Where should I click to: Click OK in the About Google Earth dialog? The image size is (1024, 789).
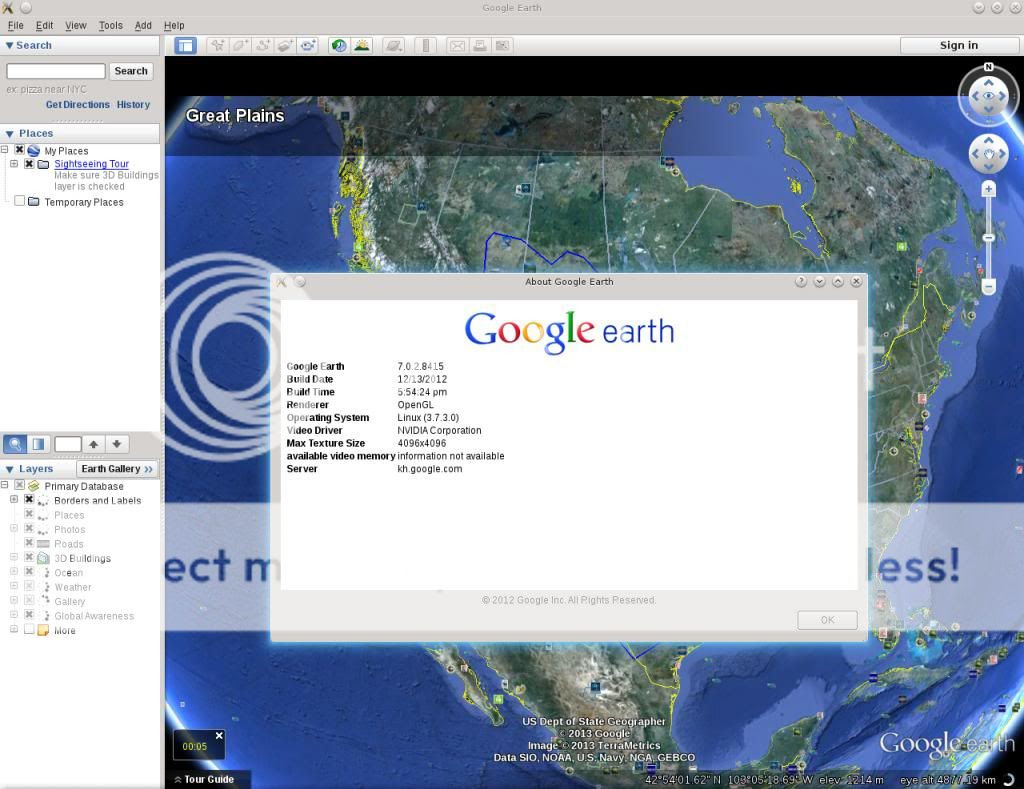point(827,620)
